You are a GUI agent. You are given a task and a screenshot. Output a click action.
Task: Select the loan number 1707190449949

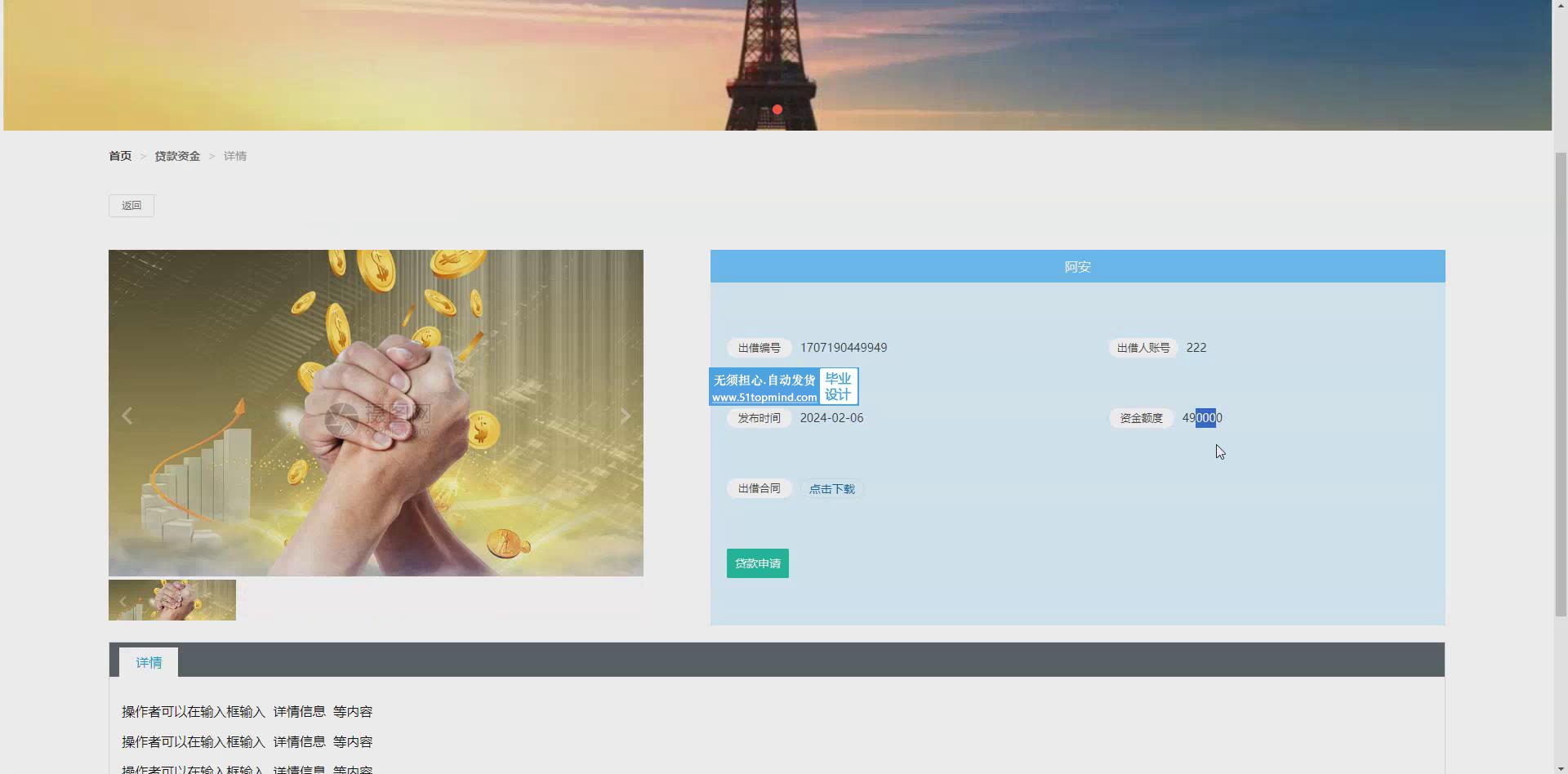(844, 348)
